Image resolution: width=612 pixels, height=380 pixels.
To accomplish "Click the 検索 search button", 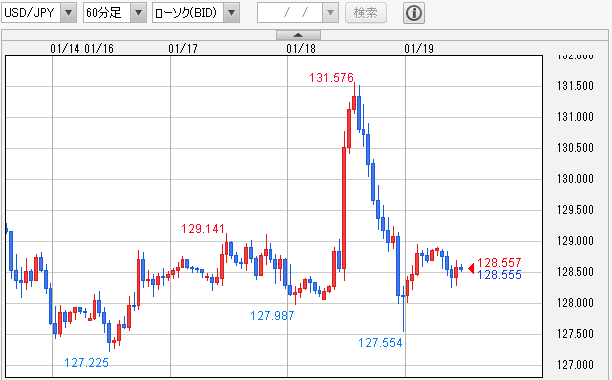I will pos(366,13).
